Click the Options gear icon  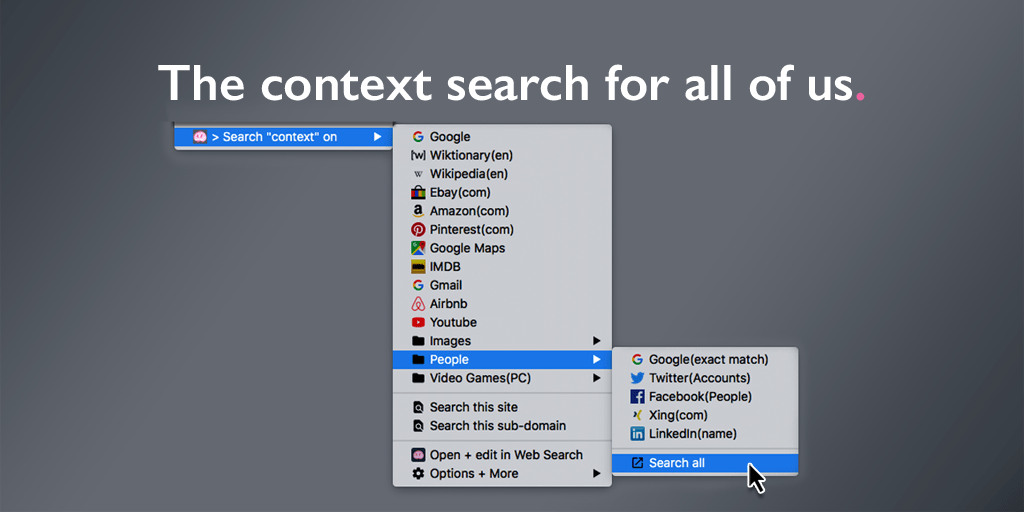(x=418, y=473)
